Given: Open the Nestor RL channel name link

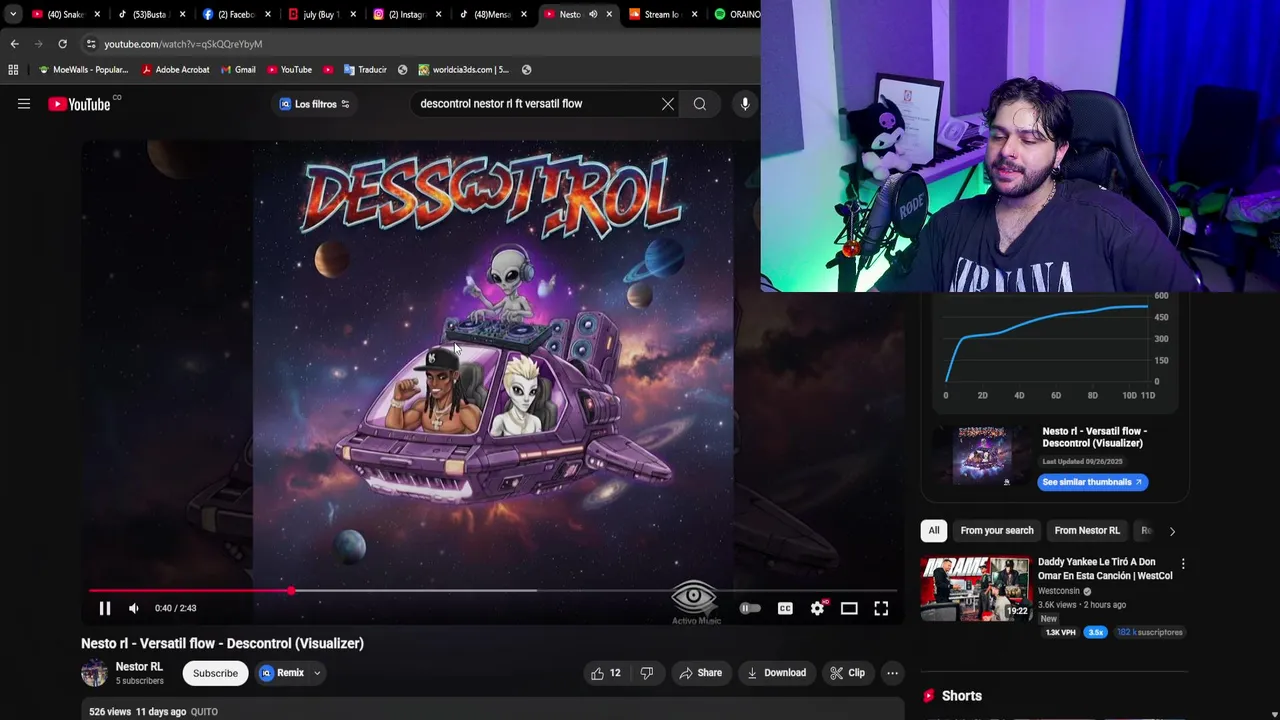Looking at the screenshot, I should (x=139, y=667).
